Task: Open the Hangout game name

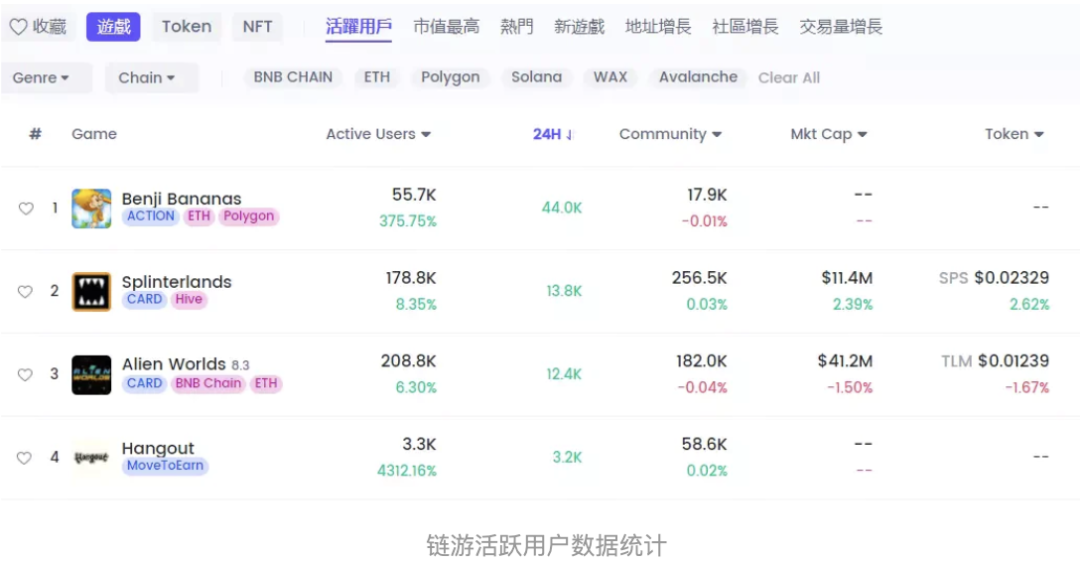Action: click(158, 448)
